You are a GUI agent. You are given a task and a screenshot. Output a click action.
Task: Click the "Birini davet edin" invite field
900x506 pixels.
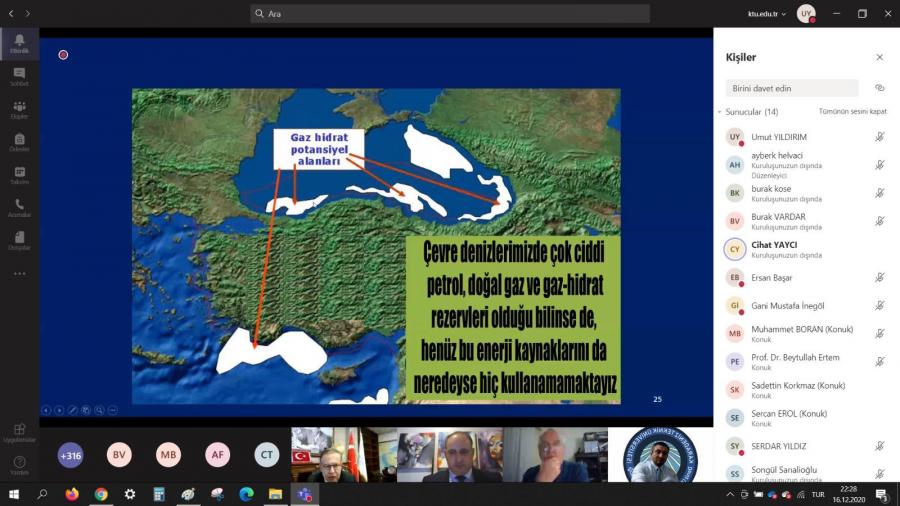click(x=792, y=88)
